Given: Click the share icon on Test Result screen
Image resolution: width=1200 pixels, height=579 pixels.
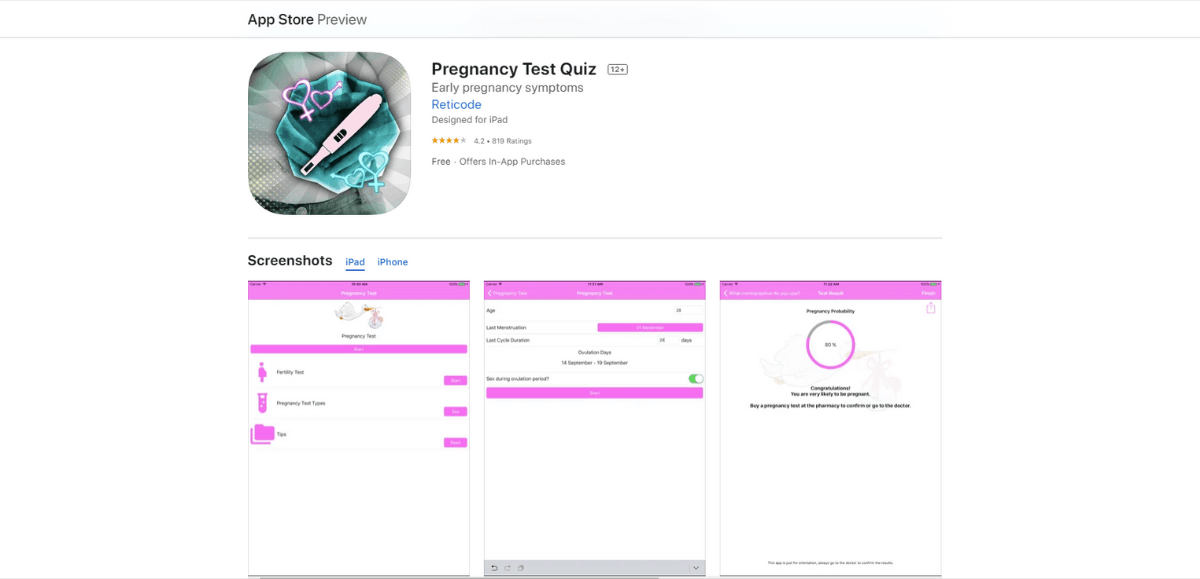Looking at the screenshot, I should click(x=931, y=308).
